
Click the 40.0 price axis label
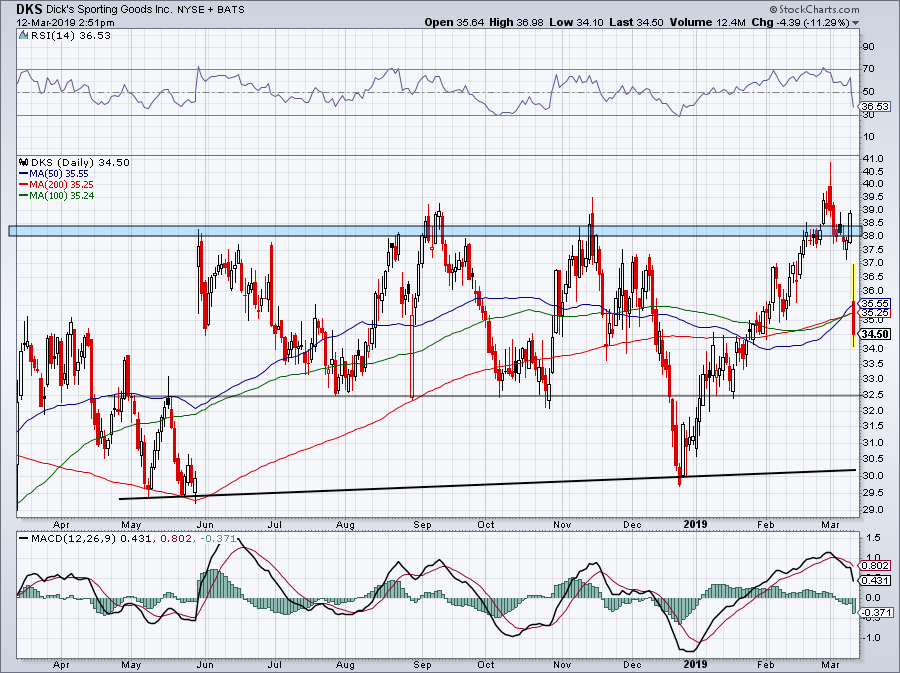coord(872,184)
